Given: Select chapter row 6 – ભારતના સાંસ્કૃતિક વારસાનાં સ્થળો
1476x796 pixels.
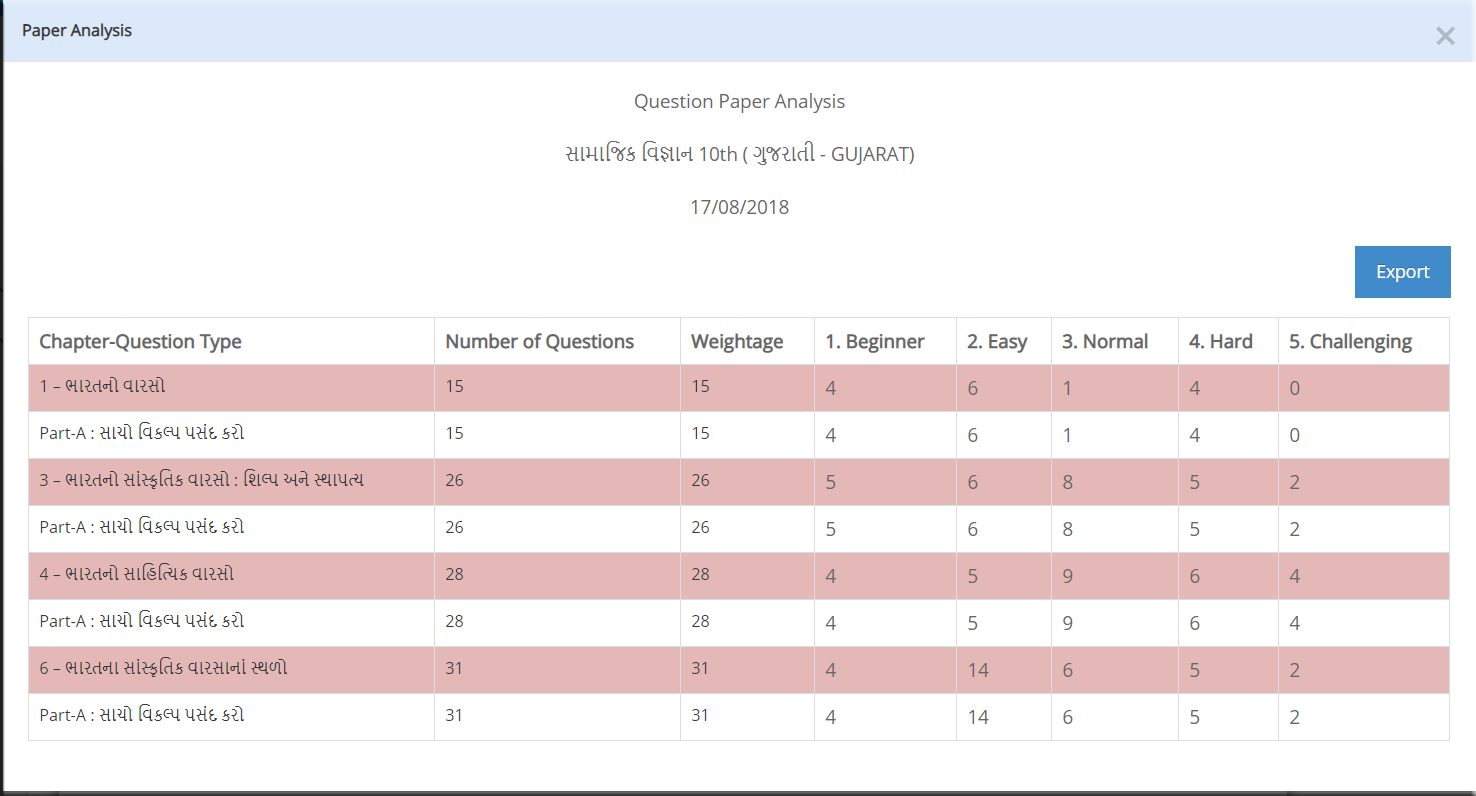Looking at the screenshot, I should pos(163,668).
